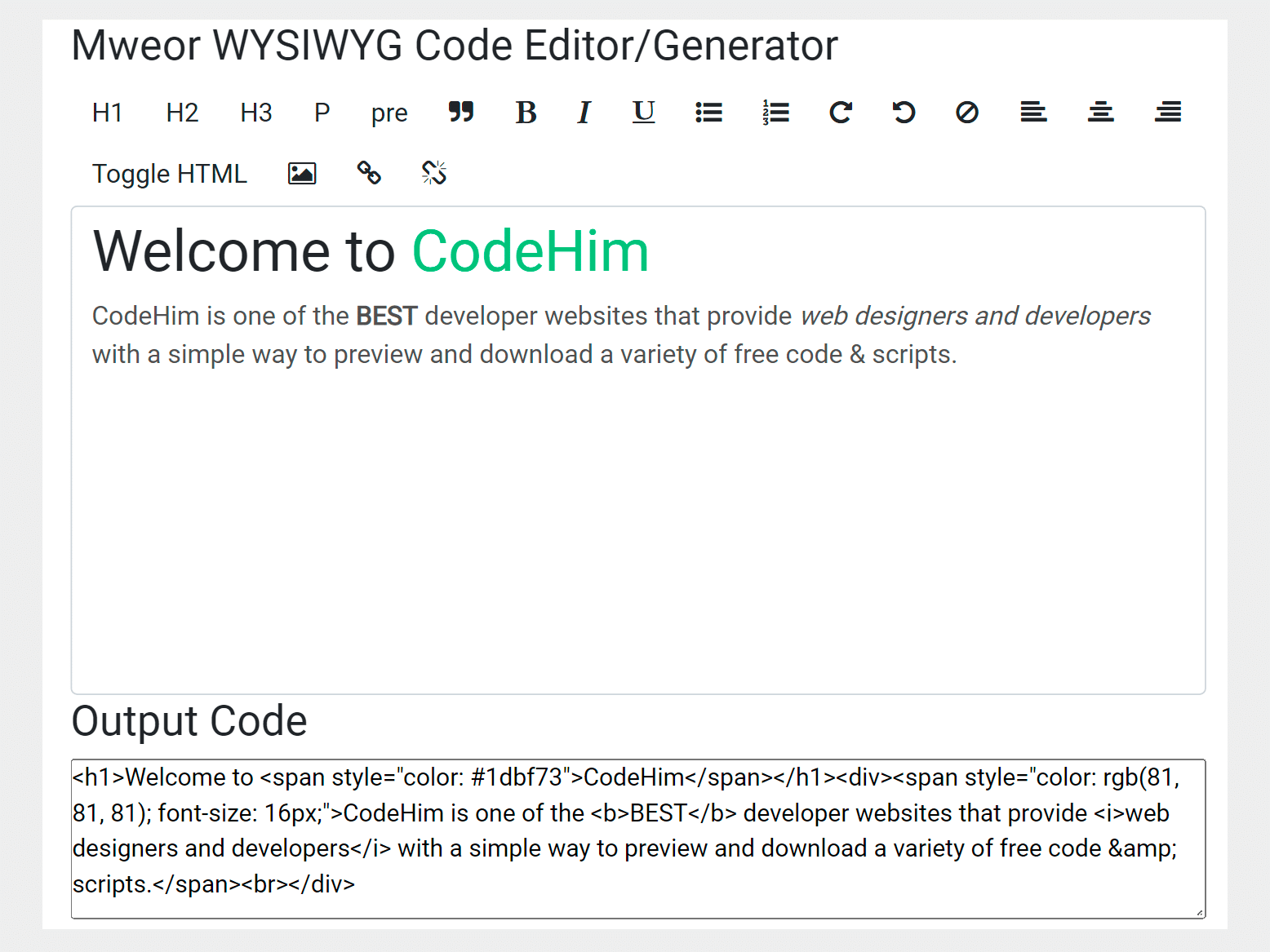Align text to the right
Image resolution: width=1270 pixels, height=952 pixels.
click(x=1167, y=113)
